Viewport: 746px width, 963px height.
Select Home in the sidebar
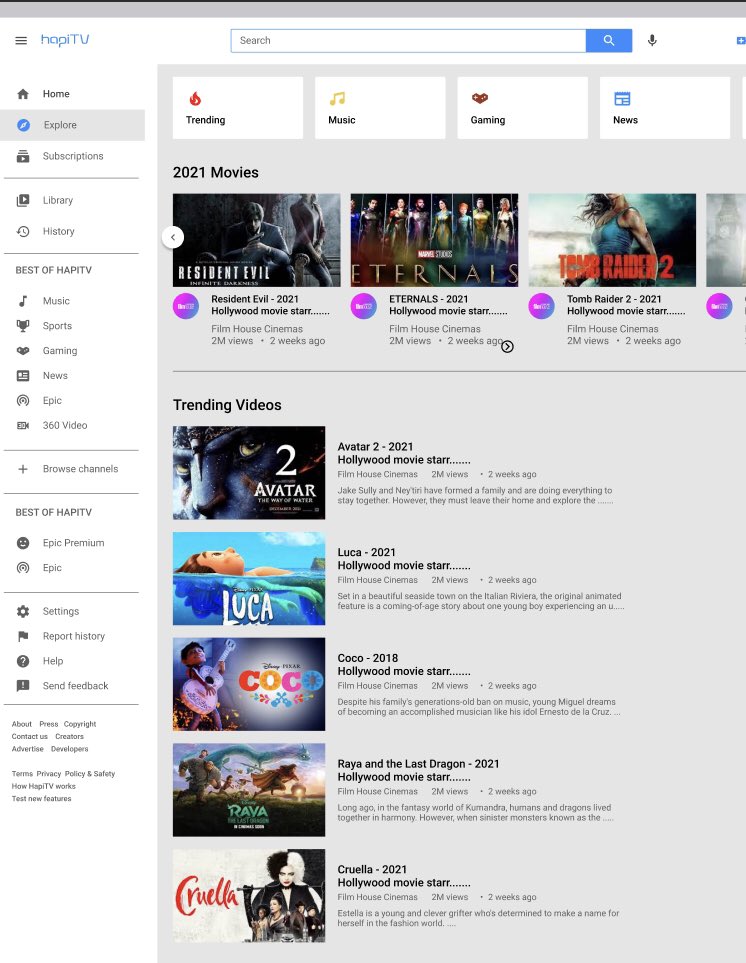[x=56, y=94]
